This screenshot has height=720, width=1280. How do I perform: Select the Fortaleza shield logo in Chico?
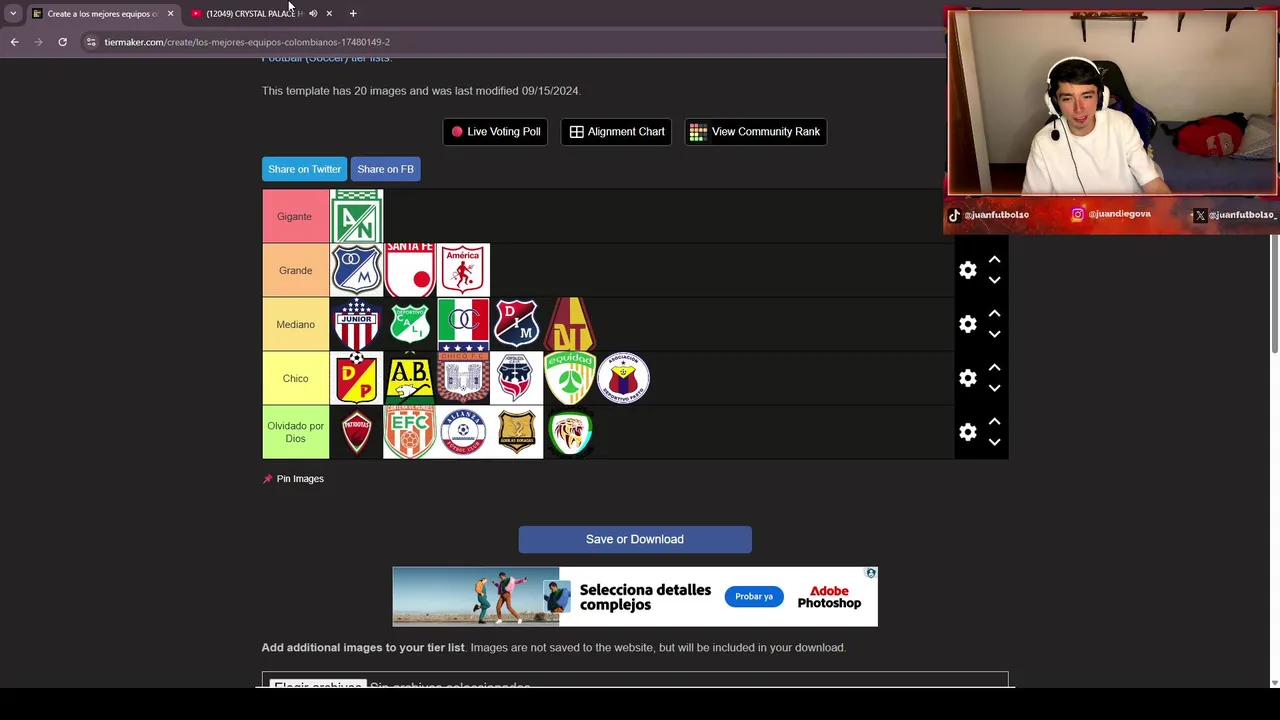(516, 378)
